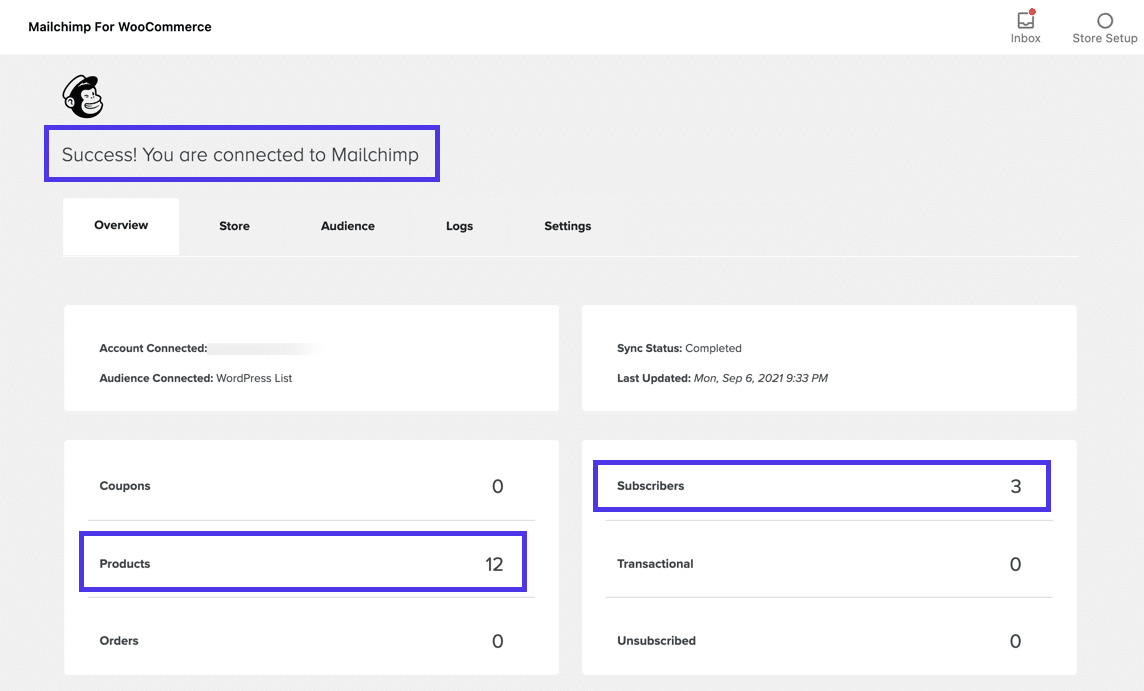Switch to the Store tab

tap(234, 225)
